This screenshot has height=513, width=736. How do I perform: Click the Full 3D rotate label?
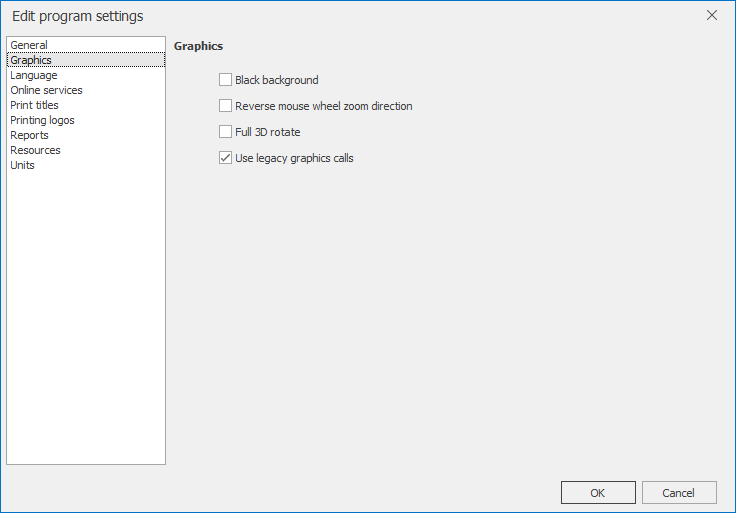pyautogui.click(x=268, y=132)
